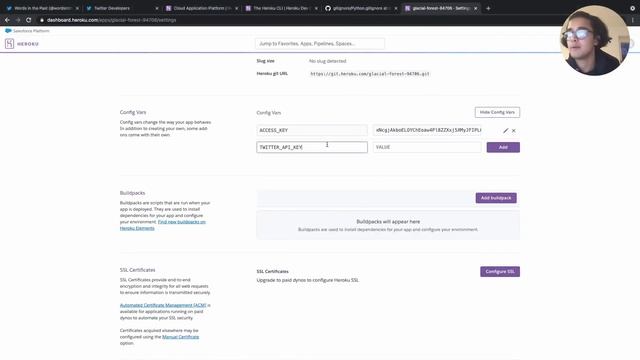Screen dimensions: 640x360
Task: Click the ACCESS_KEY key field
Action: [x=312, y=130]
